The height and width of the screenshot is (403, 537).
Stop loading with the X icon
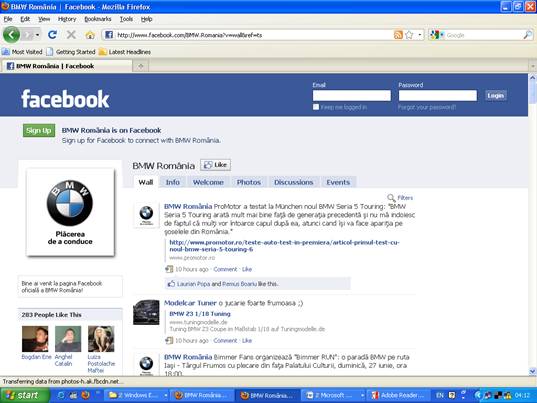tap(71, 35)
